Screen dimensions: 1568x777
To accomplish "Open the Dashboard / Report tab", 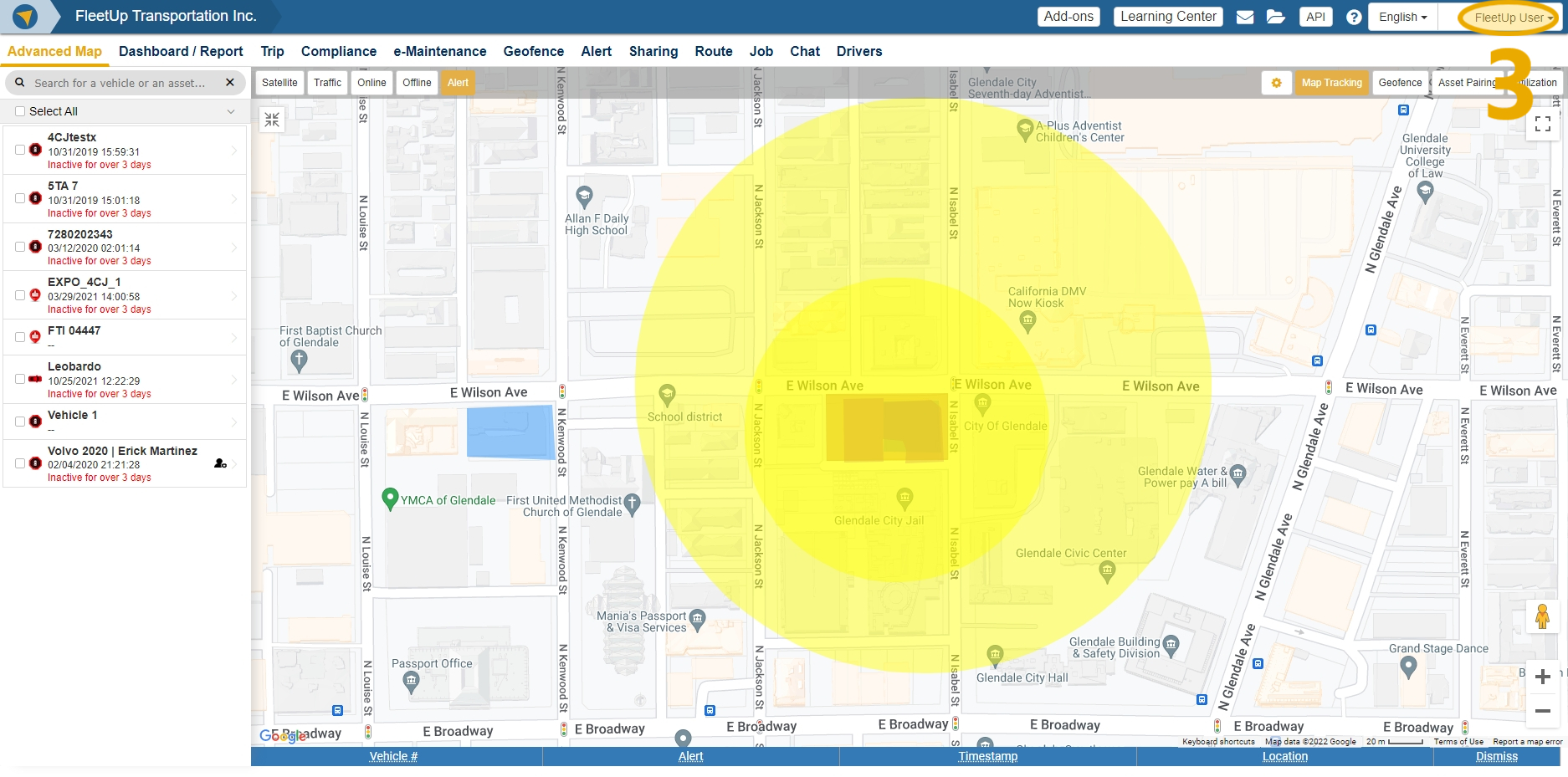I will coord(181,51).
